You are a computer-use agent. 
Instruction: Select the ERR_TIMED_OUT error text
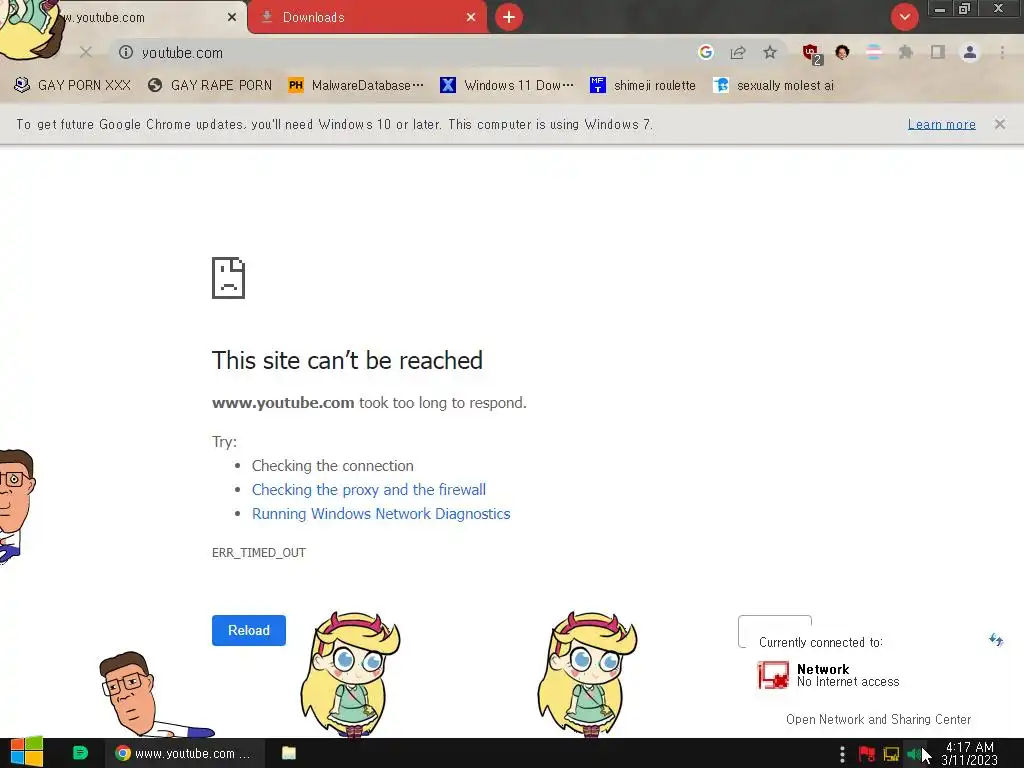click(x=259, y=552)
